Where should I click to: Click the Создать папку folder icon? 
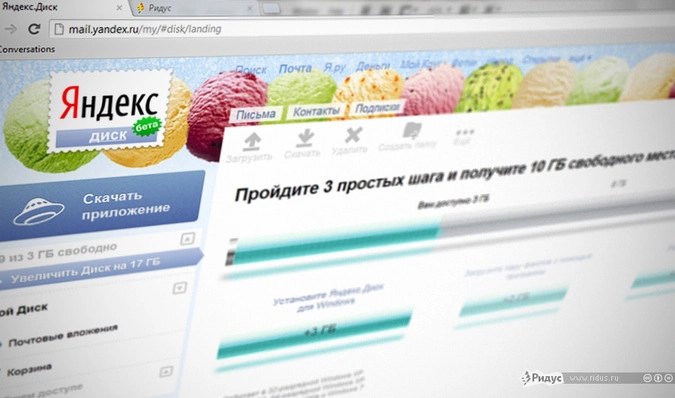pos(412,131)
